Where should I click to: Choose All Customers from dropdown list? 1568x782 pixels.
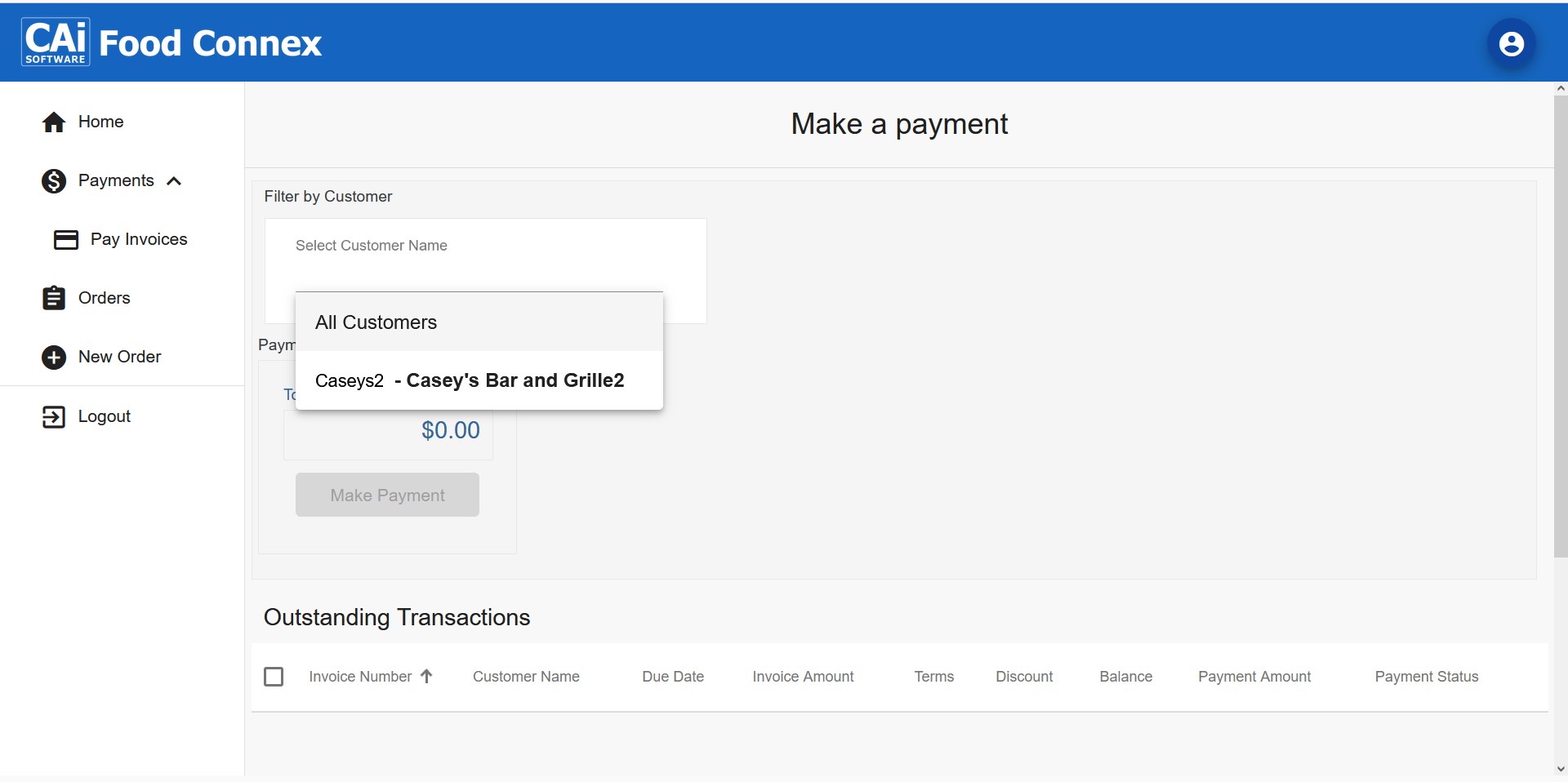pyautogui.click(x=479, y=322)
